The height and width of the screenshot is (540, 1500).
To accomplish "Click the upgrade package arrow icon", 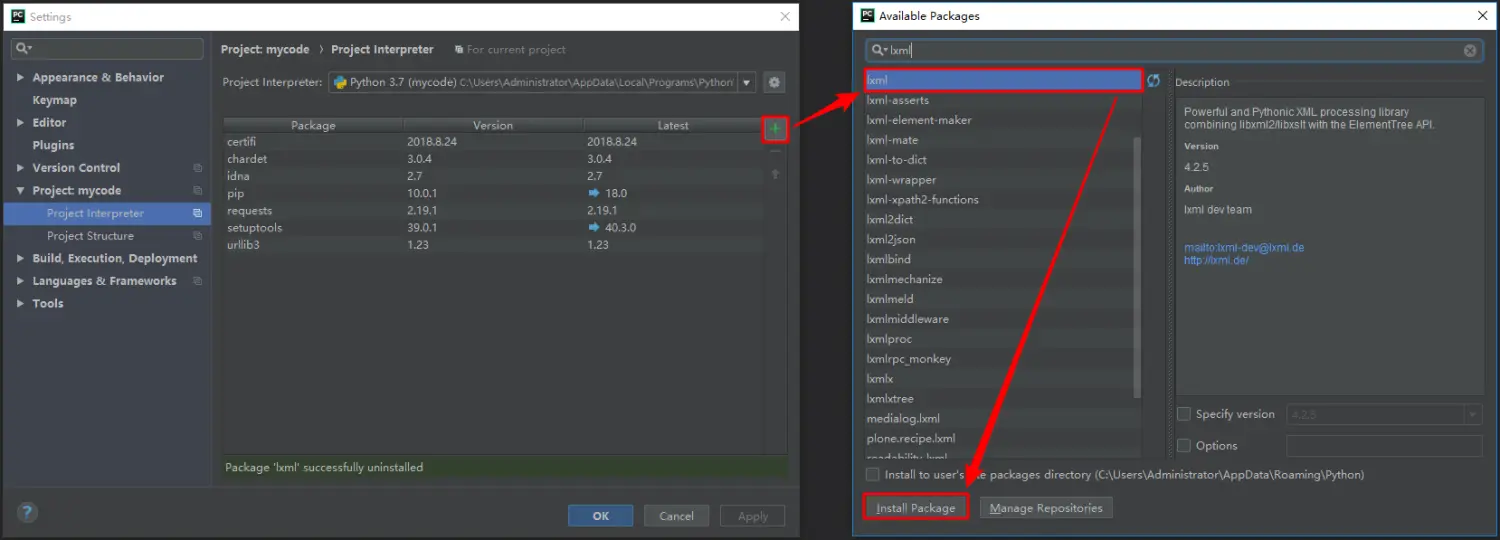I will tap(775, 174).
